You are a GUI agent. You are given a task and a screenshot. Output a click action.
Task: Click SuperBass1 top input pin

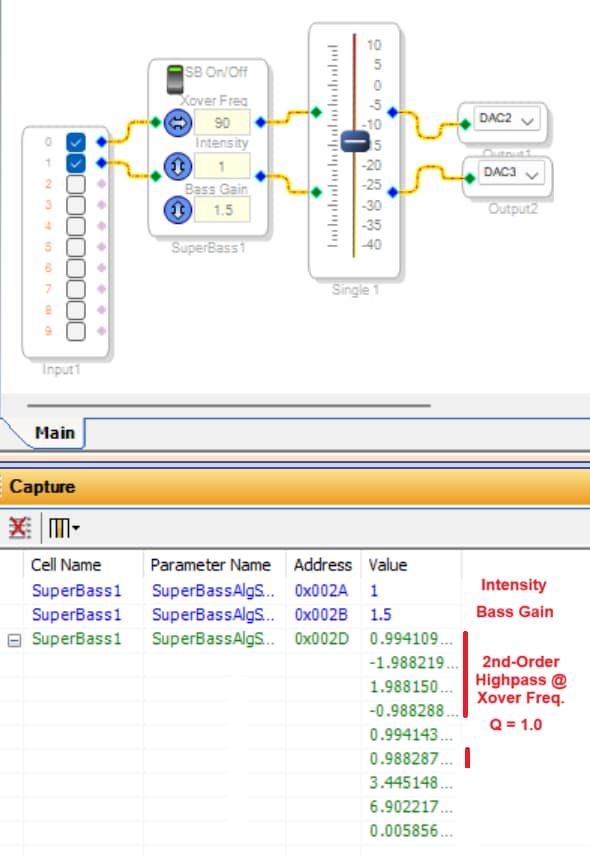tap(156, 122)
